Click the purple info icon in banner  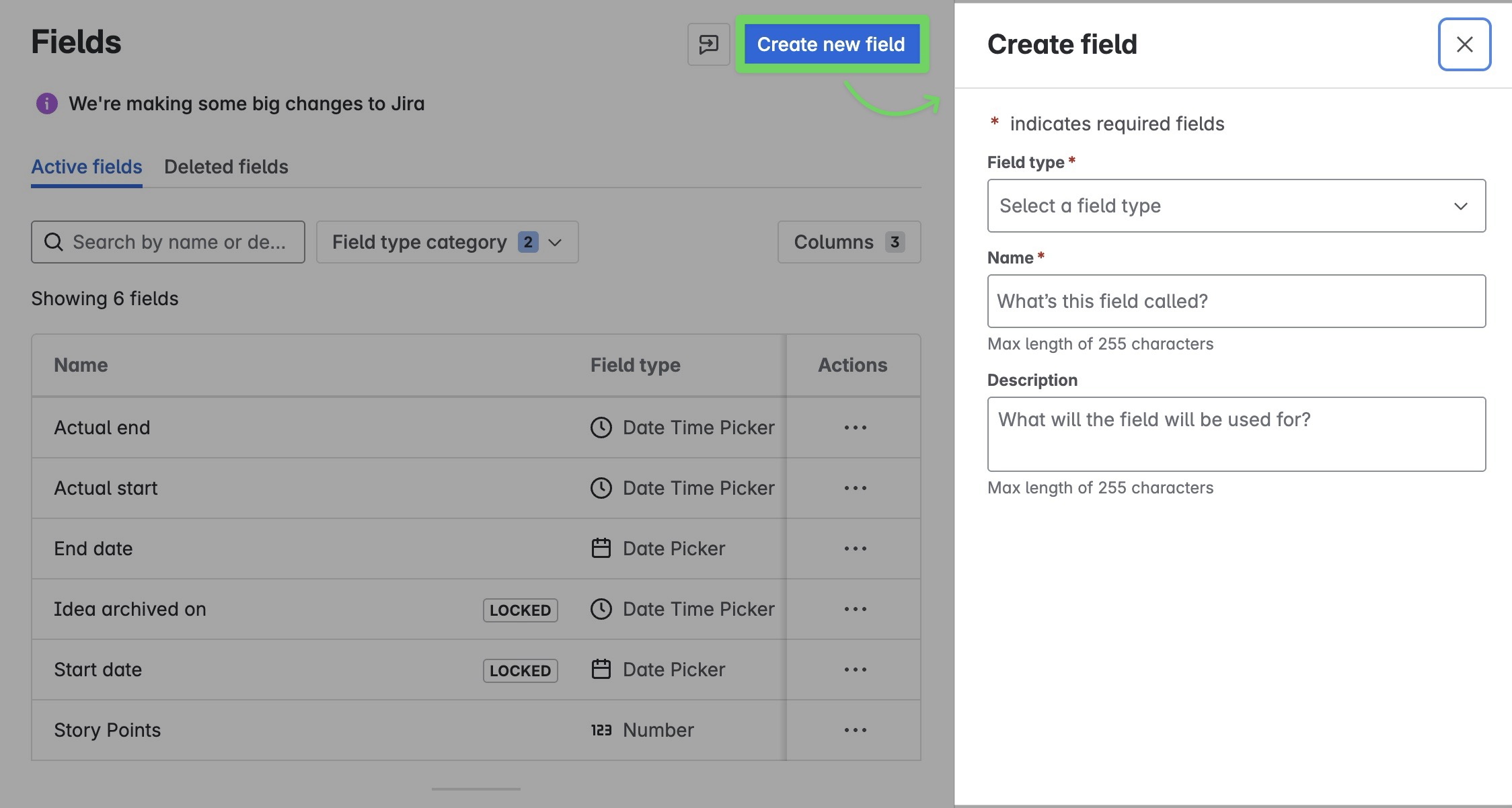click(x=46, y=104)
